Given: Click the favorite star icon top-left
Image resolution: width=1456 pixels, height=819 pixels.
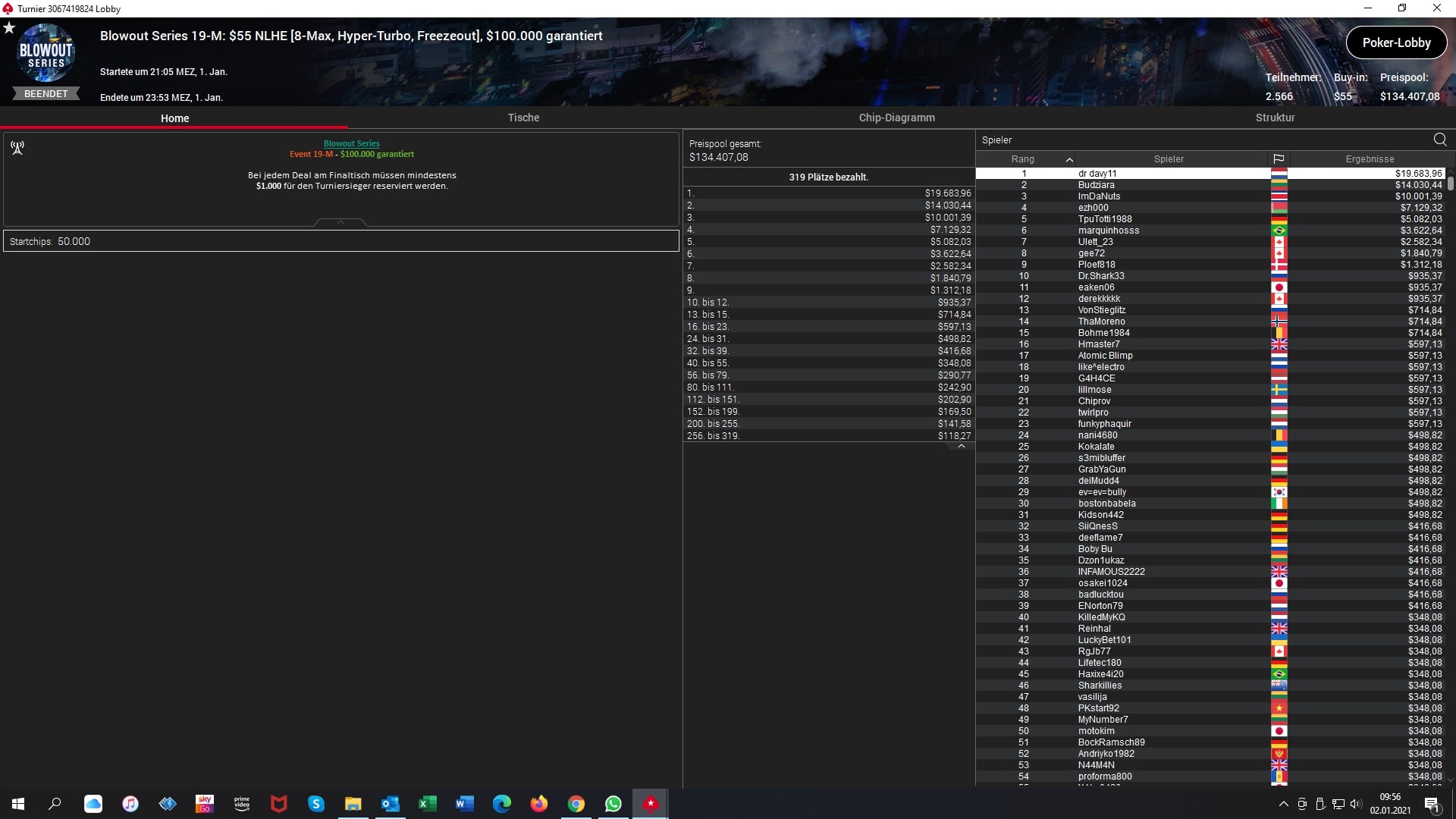Looking at the screenshot, I should tap(9, 28).
